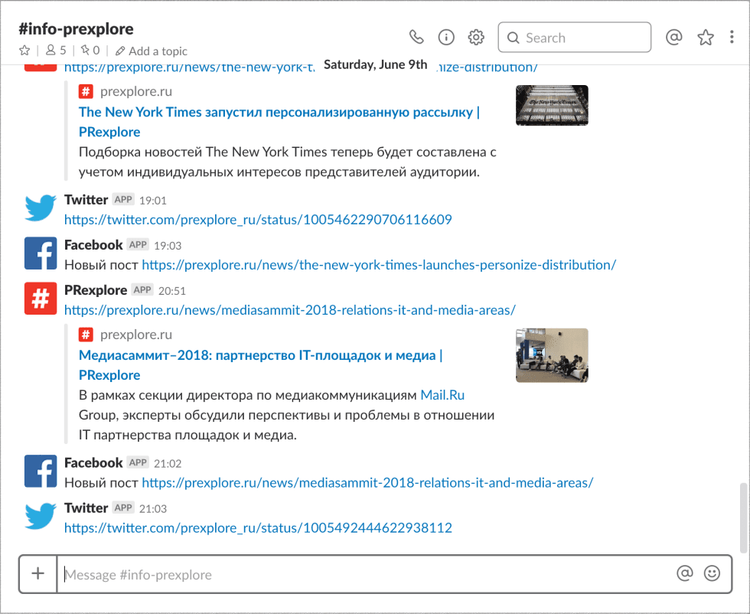Click the Facebook sender name at 19:03
This screenshot has height=614, width=750.
93,245
